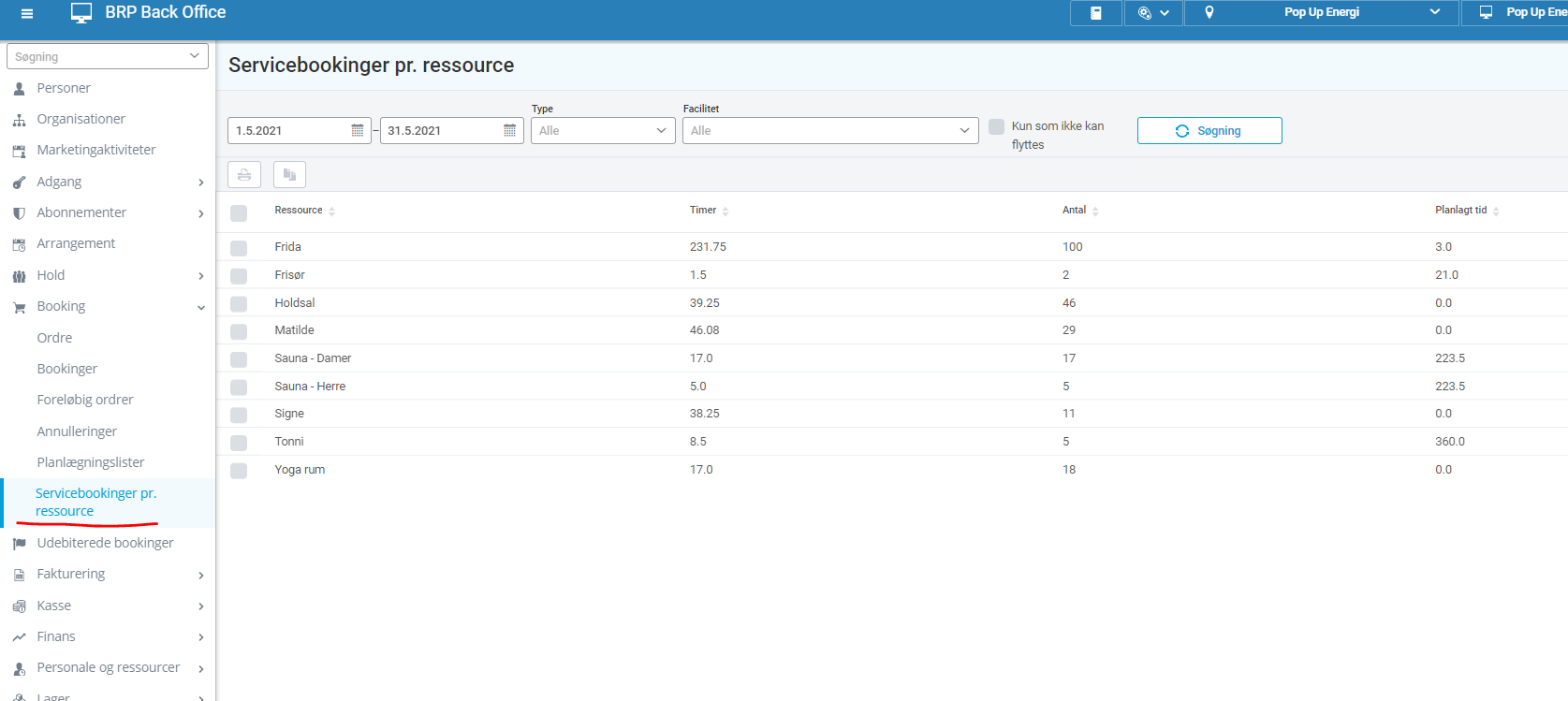The height and width of the screenshot is (701, 1568).
Task: Check the Holdsal row checkbox
Action: pos(239,304)
